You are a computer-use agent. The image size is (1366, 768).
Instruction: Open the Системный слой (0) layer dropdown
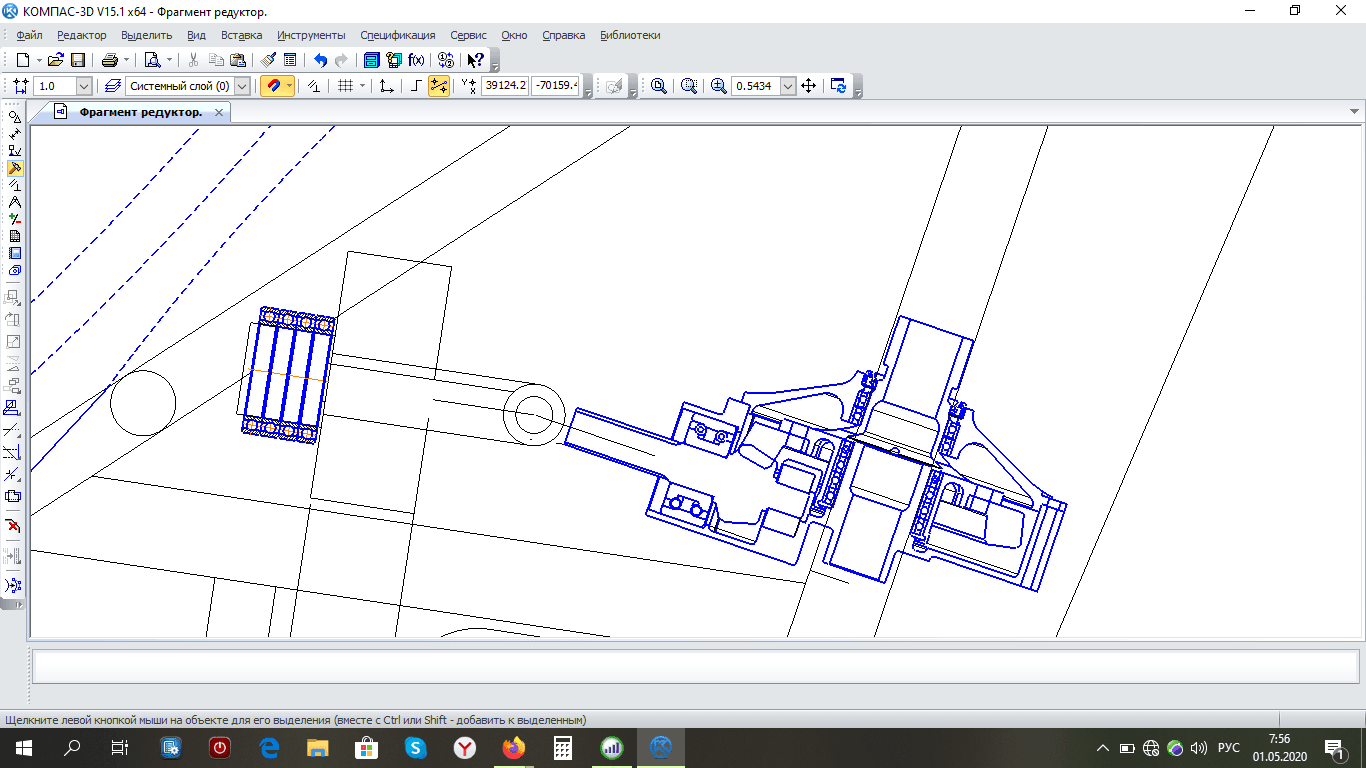tap(241, 86)
